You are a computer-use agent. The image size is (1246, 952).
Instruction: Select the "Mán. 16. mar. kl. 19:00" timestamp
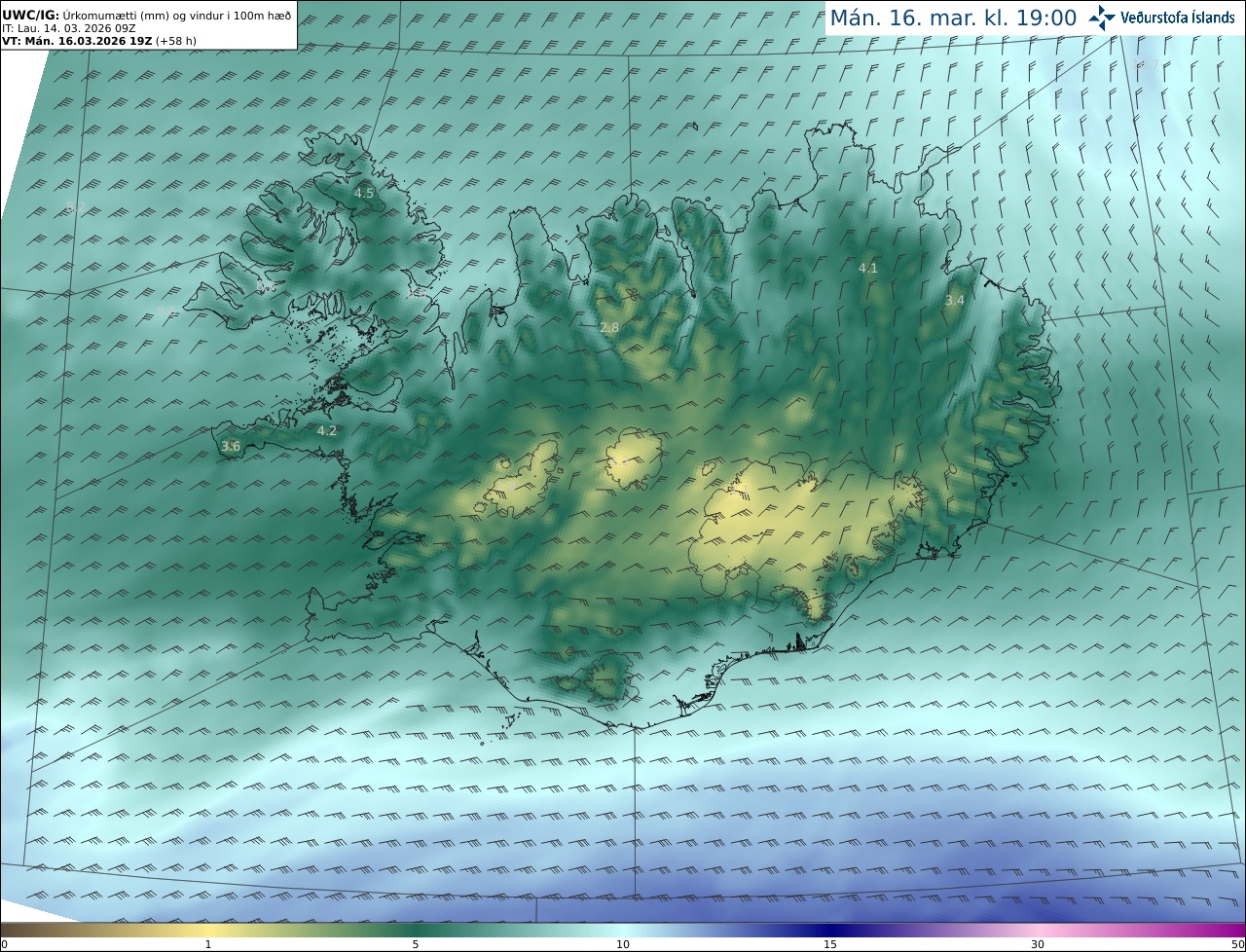953,18
